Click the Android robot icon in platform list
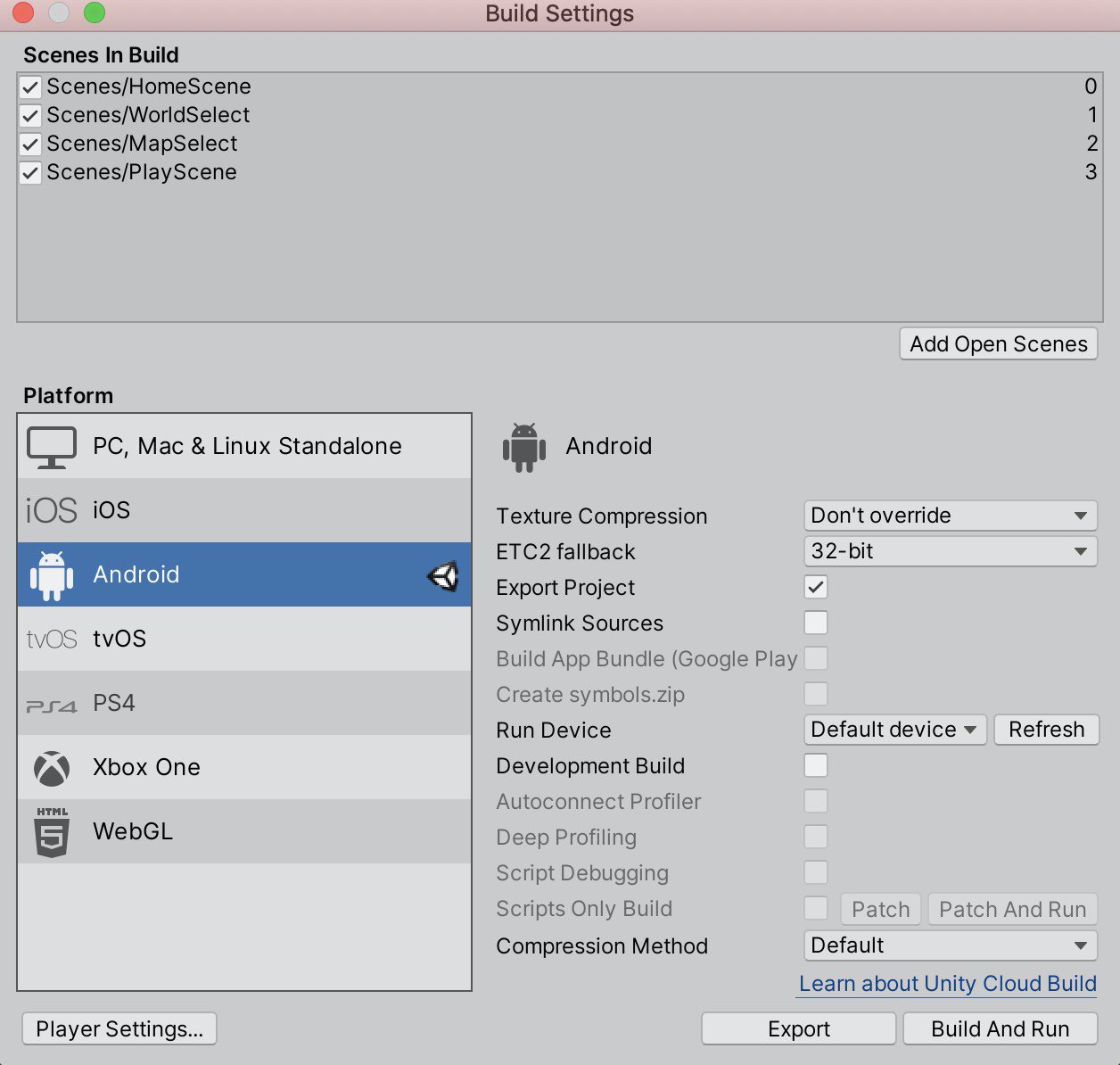 [x=52, y=575]
